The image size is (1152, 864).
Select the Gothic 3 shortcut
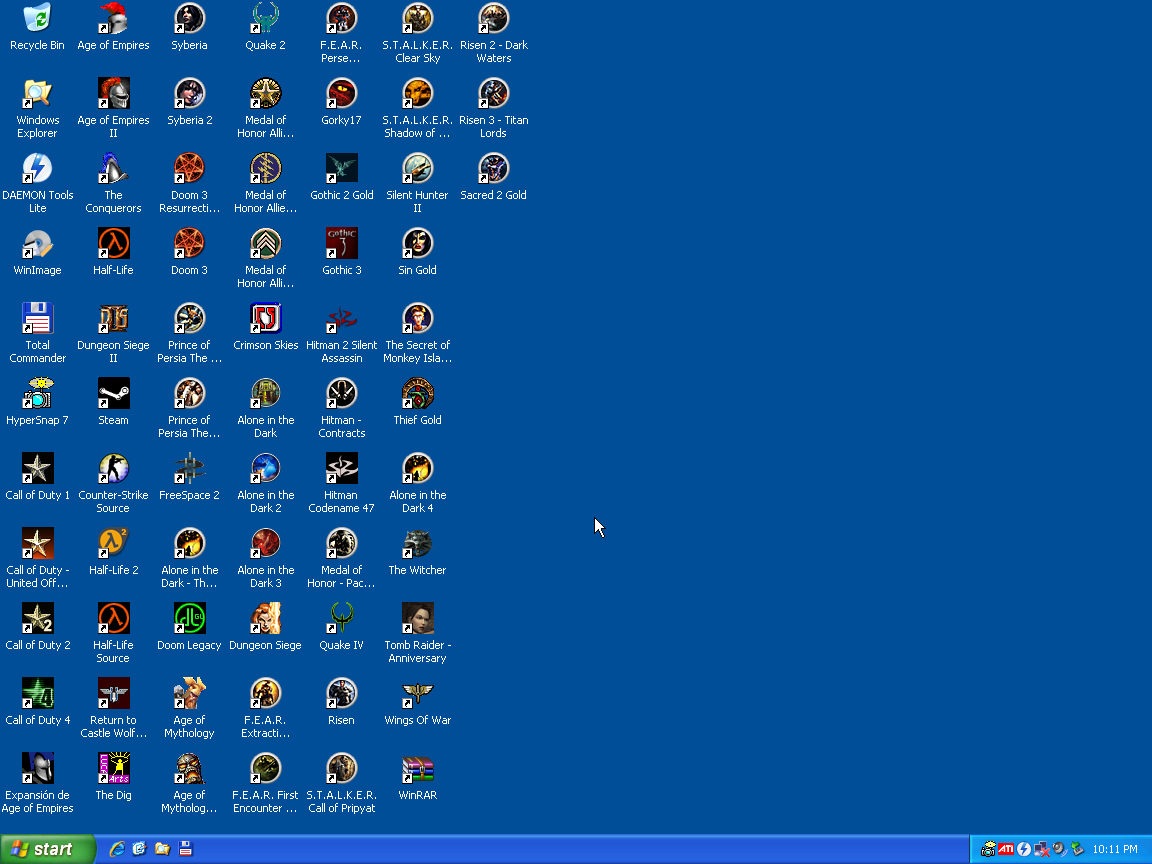[342, 244]
